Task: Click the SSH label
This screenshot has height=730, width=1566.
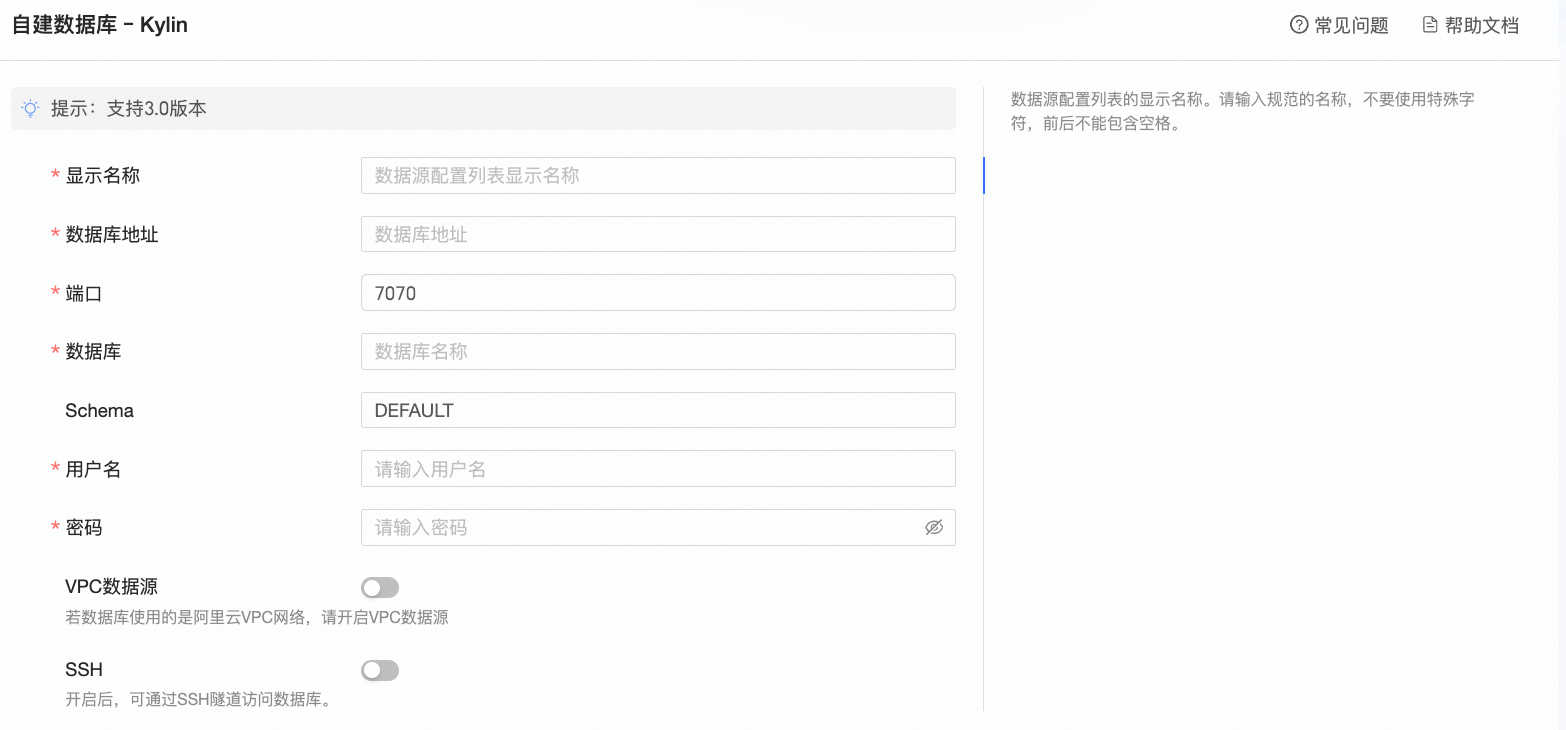Action: [84, 669]
